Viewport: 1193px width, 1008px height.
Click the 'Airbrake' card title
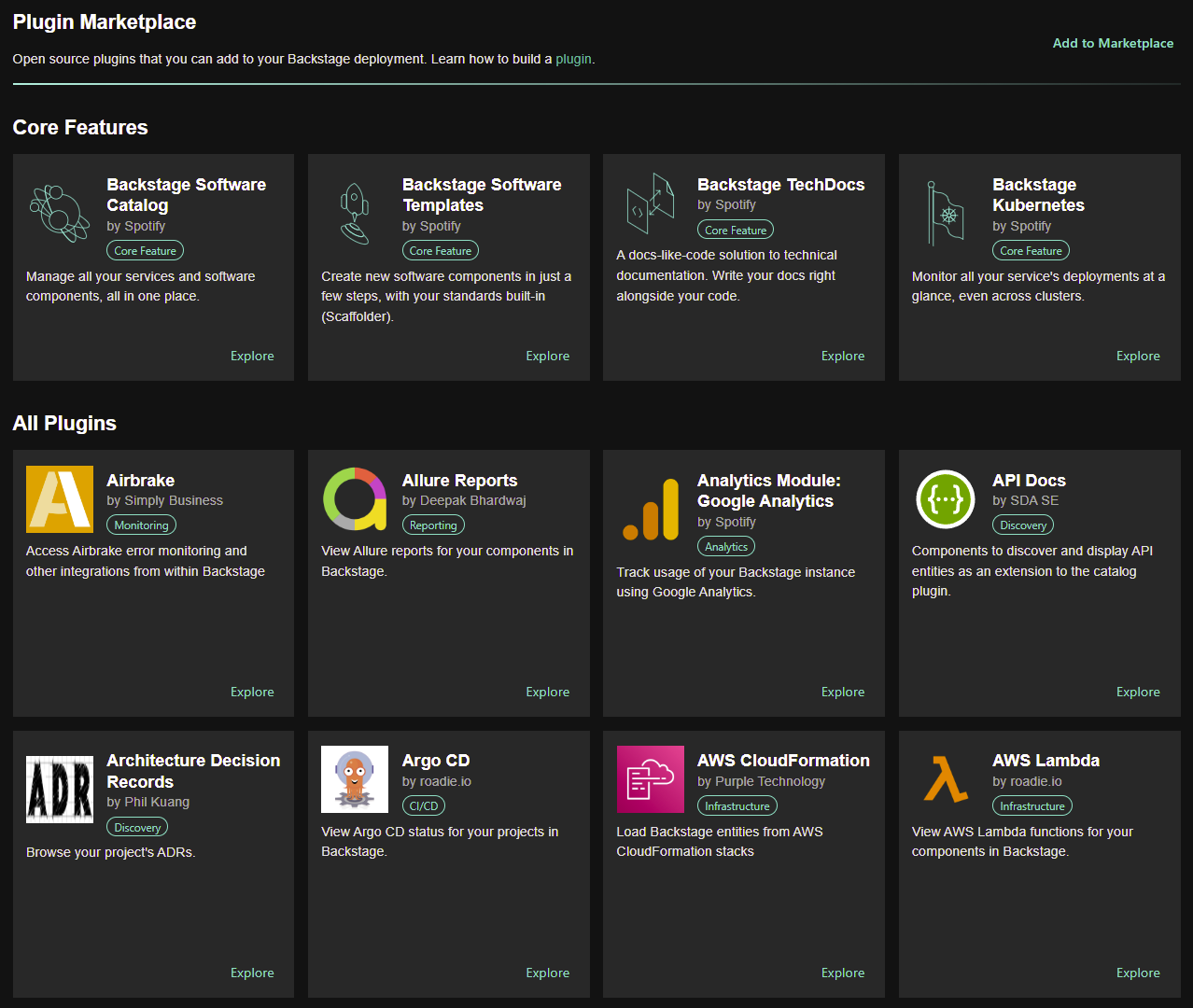(140, 481)
